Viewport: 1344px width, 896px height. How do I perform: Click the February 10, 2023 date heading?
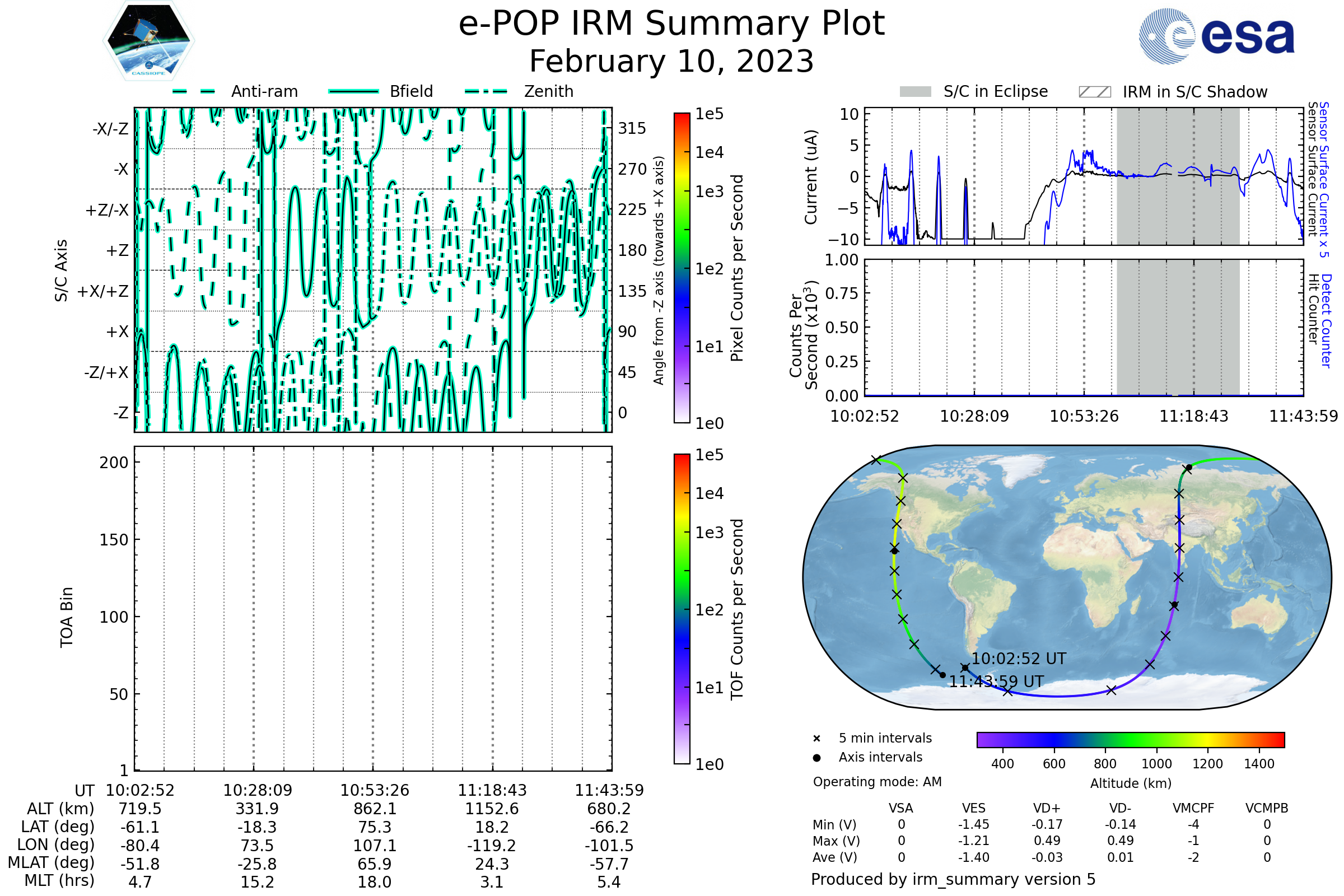coord(671,62)
